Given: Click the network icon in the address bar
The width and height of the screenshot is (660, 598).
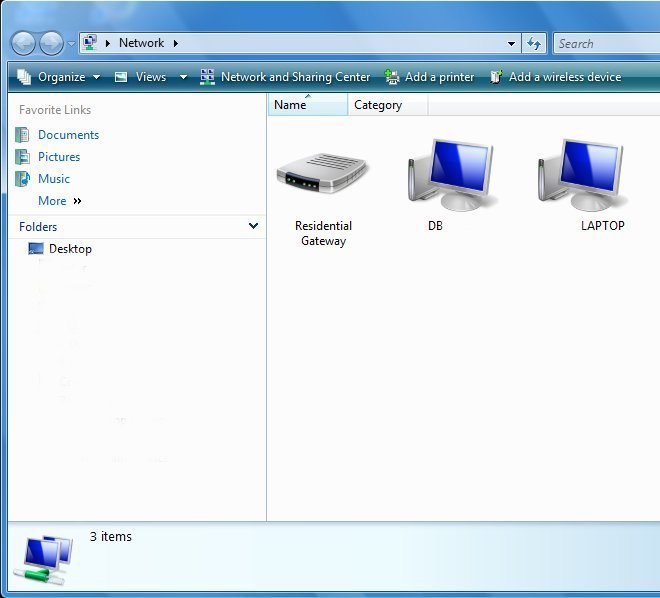Looking at the screenshot, I should [x=90, y=43].
